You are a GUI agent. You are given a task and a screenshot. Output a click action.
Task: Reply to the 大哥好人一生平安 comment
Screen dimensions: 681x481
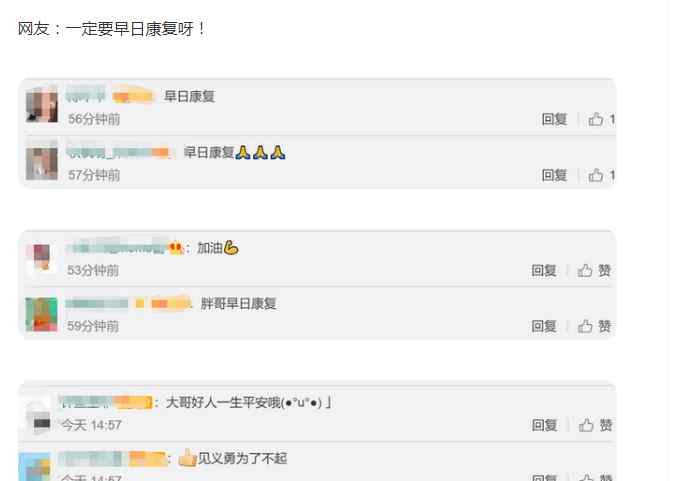pyautogui.click(x=545, y=425)
